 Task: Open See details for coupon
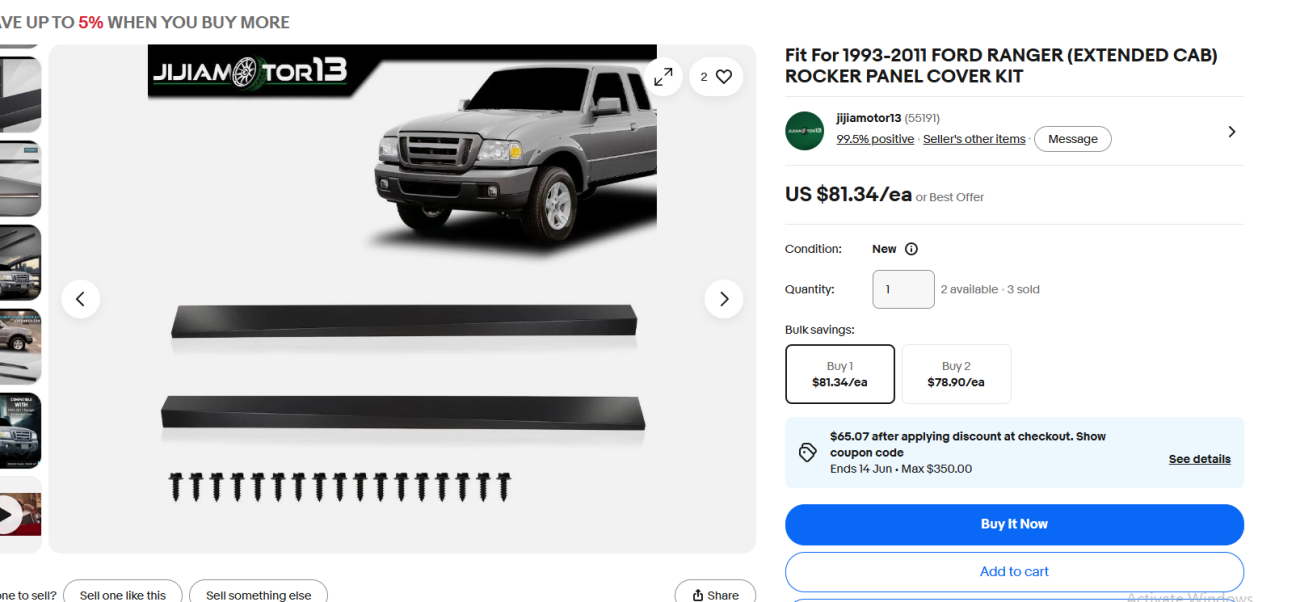(x=1199, y=459)
